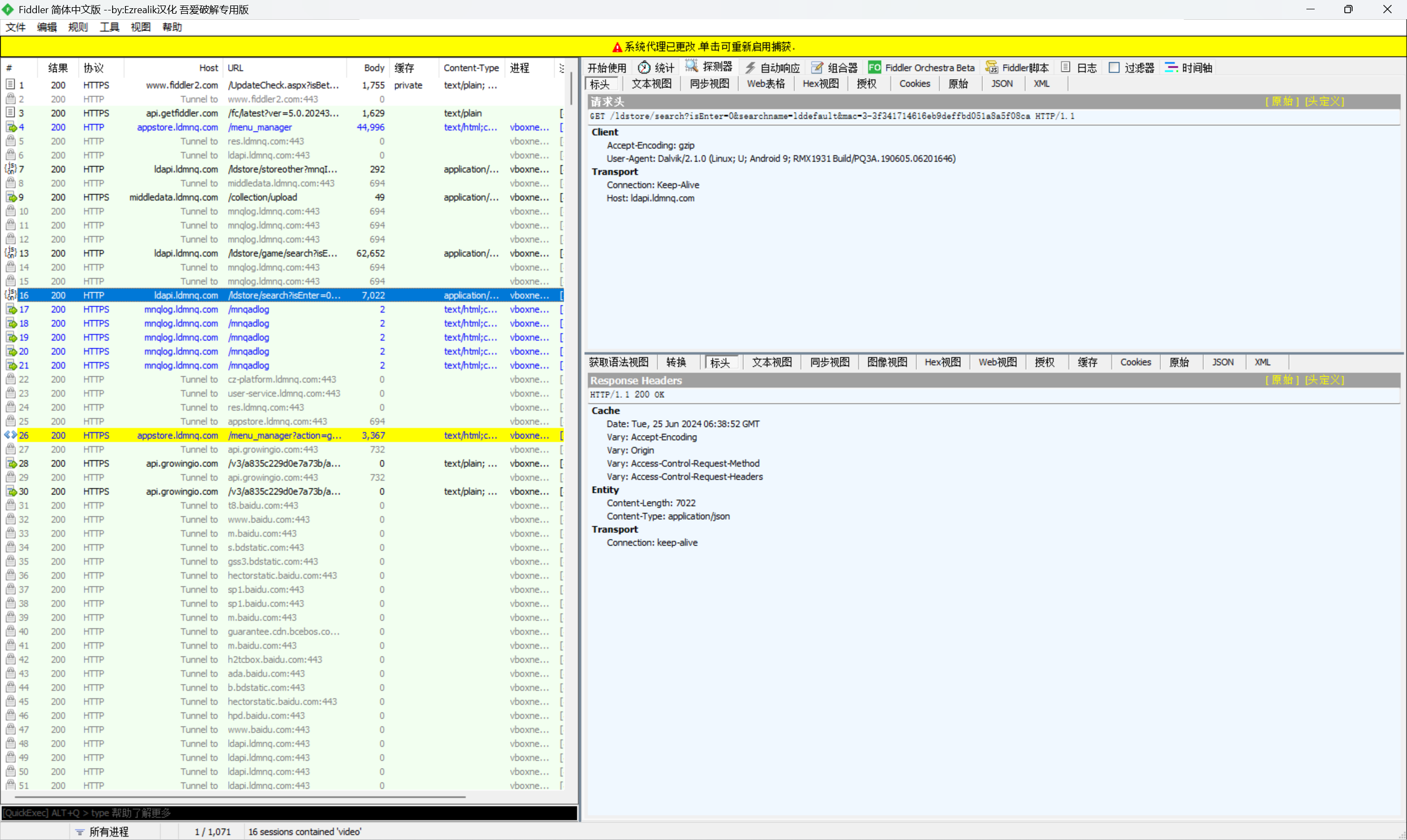Click the horizontal scrollbar under session list

[240, 797]
